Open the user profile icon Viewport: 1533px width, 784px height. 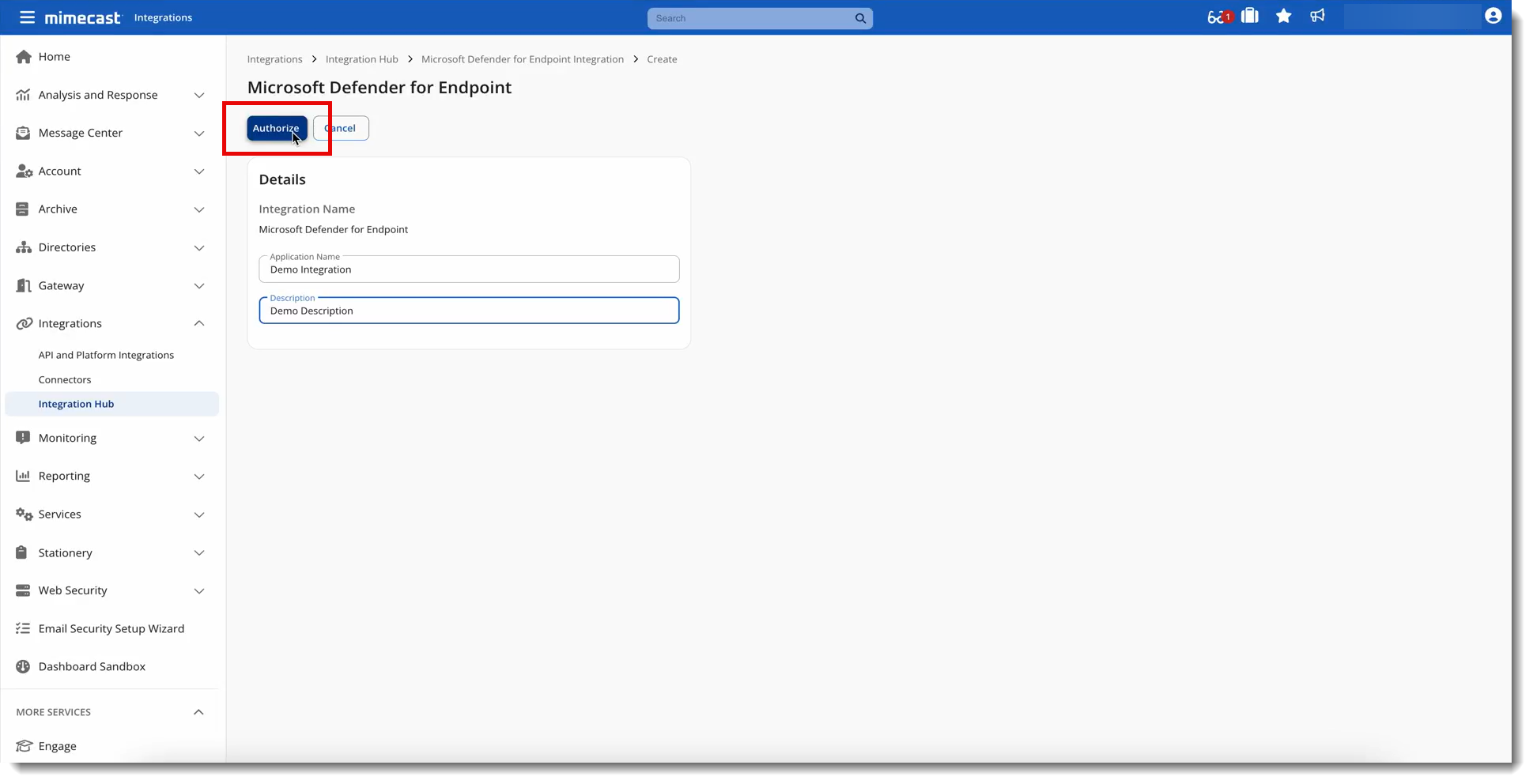point(1493,17)
